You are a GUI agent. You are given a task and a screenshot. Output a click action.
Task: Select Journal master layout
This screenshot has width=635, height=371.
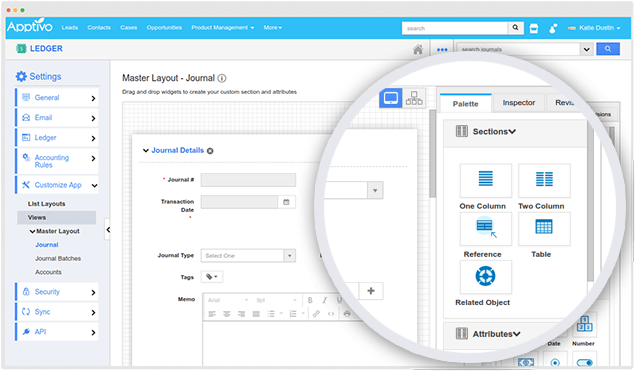point(47,245)
